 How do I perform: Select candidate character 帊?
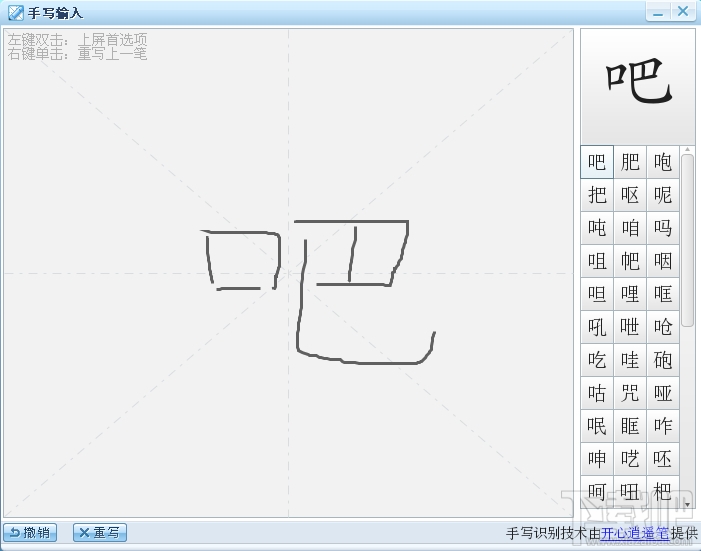coord(630,261)
